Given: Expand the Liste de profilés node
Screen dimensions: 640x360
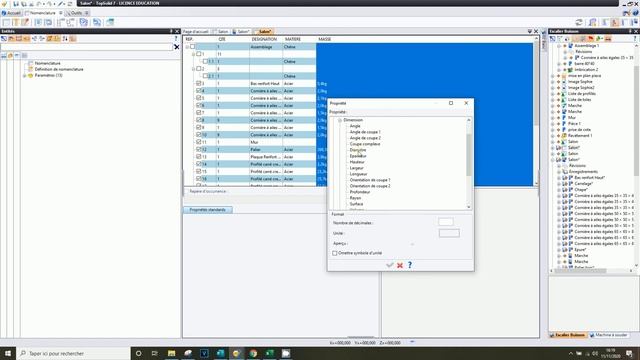Looking at the screenshot, I should click(x=553, y=94).
